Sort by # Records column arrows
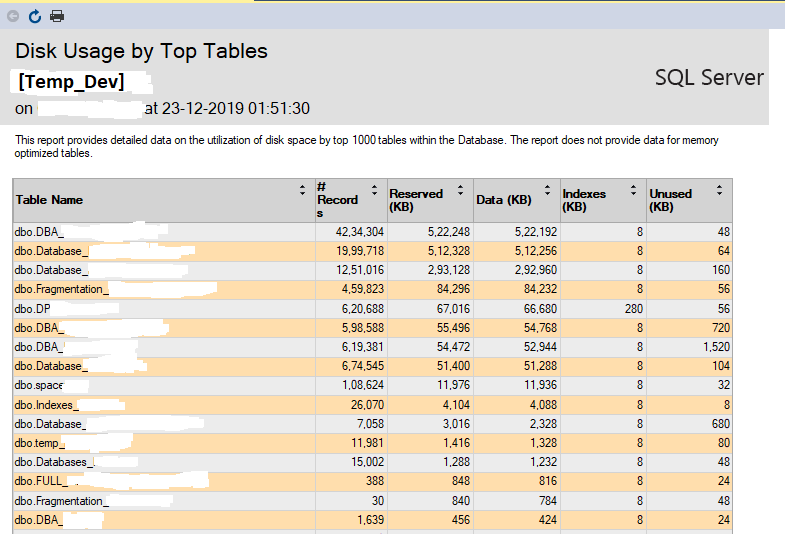Image resolution: width=785 pixels, height=534 pixels. pyautogui.click(x=374, y=190)
